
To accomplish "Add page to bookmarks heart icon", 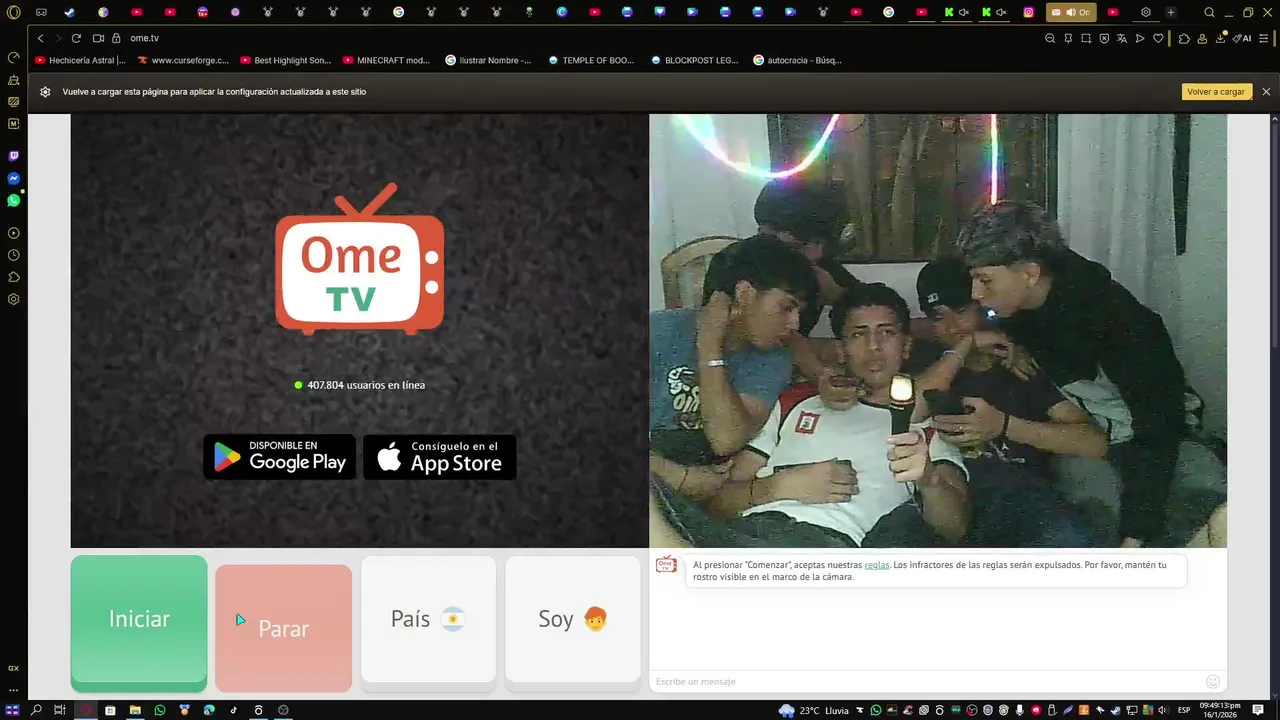I will pos(1158,38).
